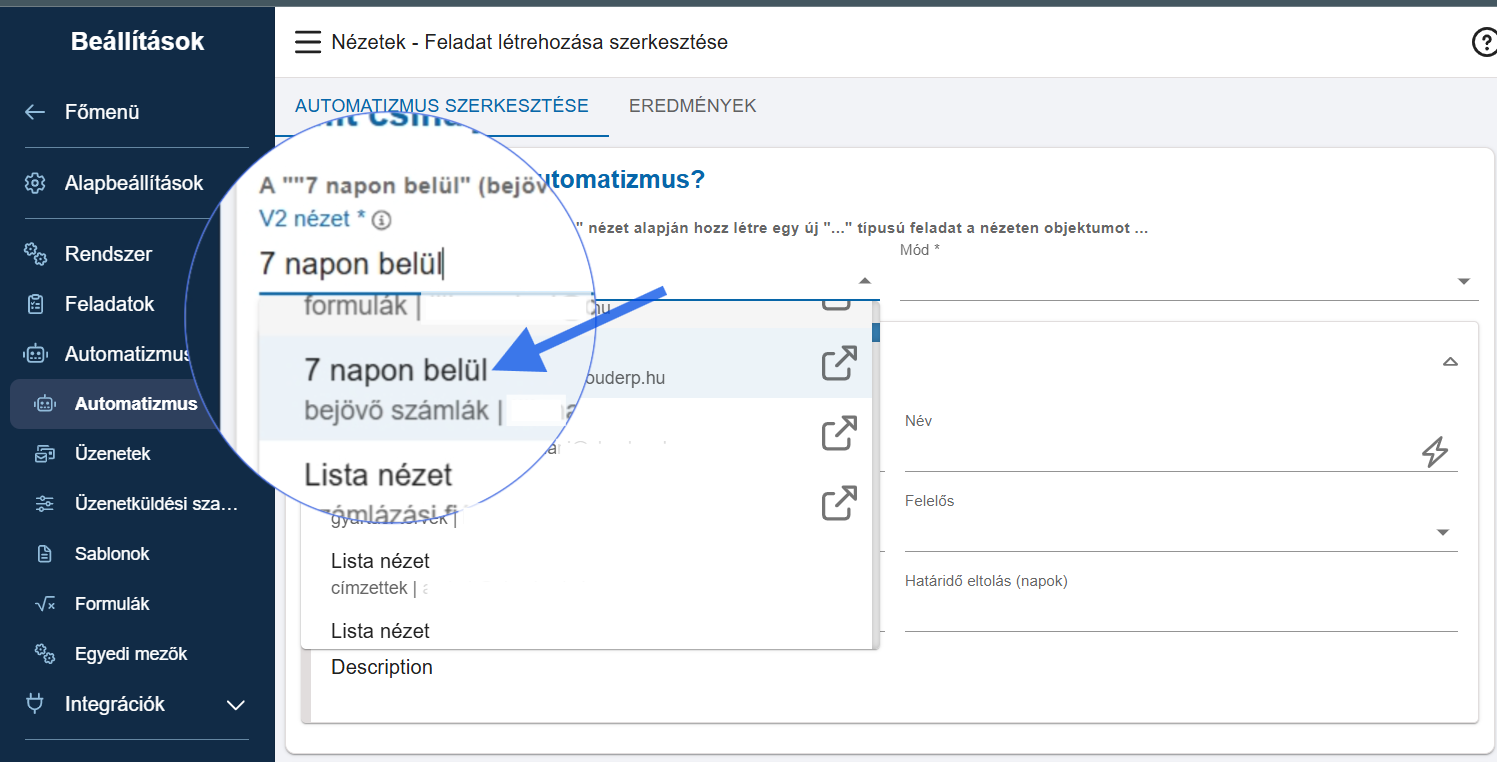The width and height of the screenshot is (1497, 762).
Task: Open the Mód dropdown
Action: tap(1463, 282)
